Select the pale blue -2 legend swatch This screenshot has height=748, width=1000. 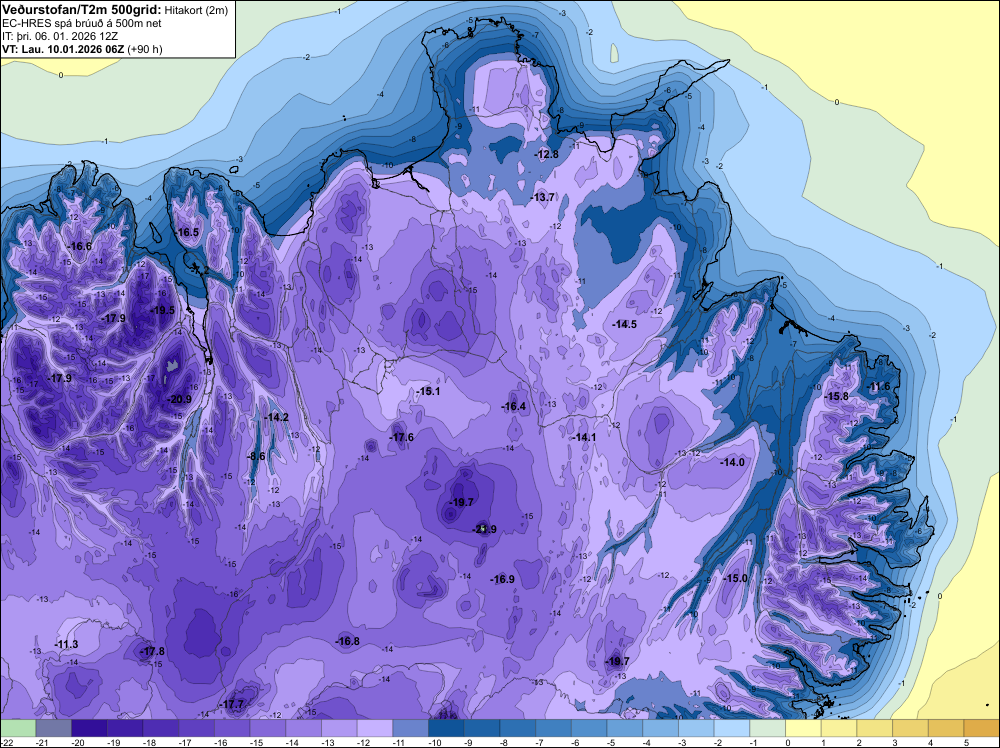(x=732, y=728)
